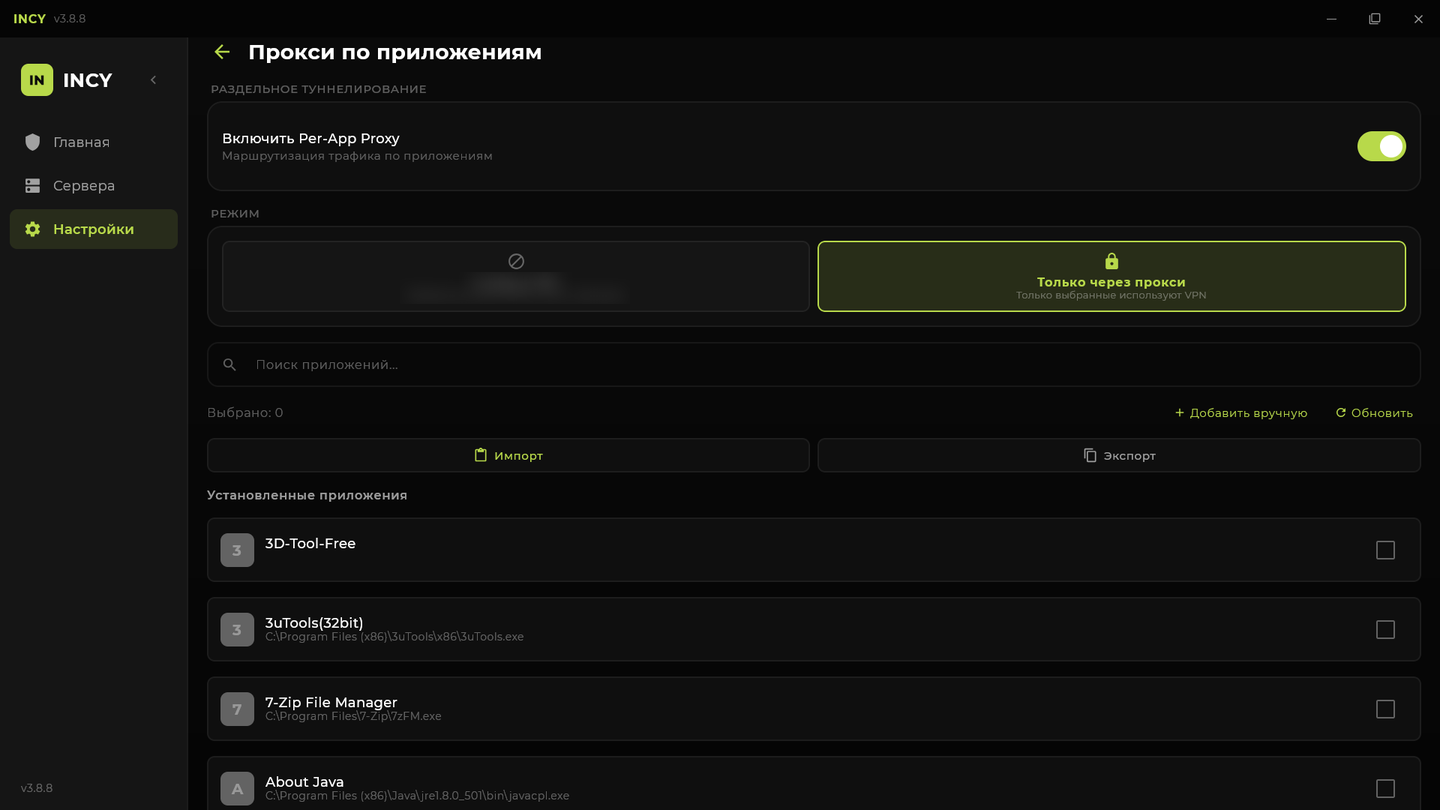The width and height of the screenshot is (1440, 810).
Task: Click the Экспорт button
Action: (x=1119, y=455)
